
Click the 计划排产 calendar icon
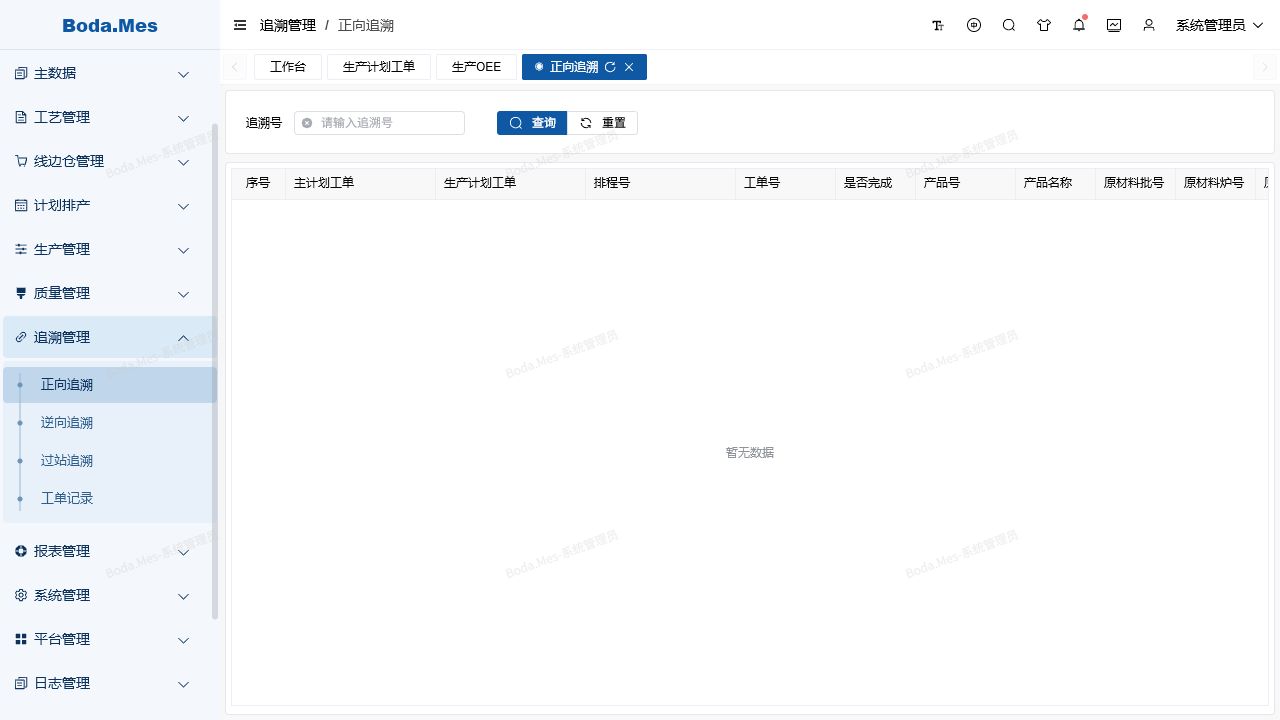coord(21,206)
